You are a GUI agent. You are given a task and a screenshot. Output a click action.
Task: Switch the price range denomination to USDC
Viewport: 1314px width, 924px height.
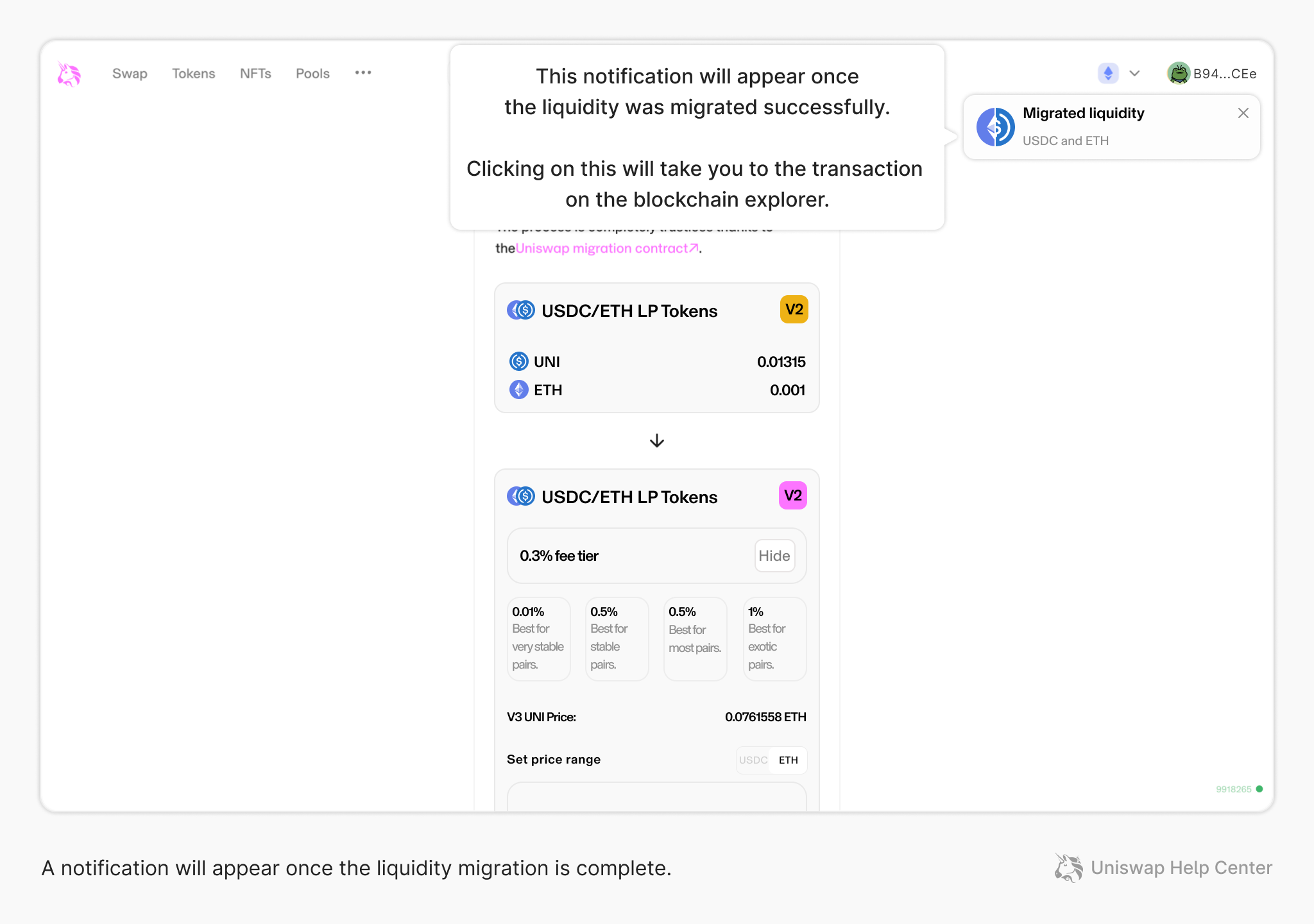pos(753,760)
